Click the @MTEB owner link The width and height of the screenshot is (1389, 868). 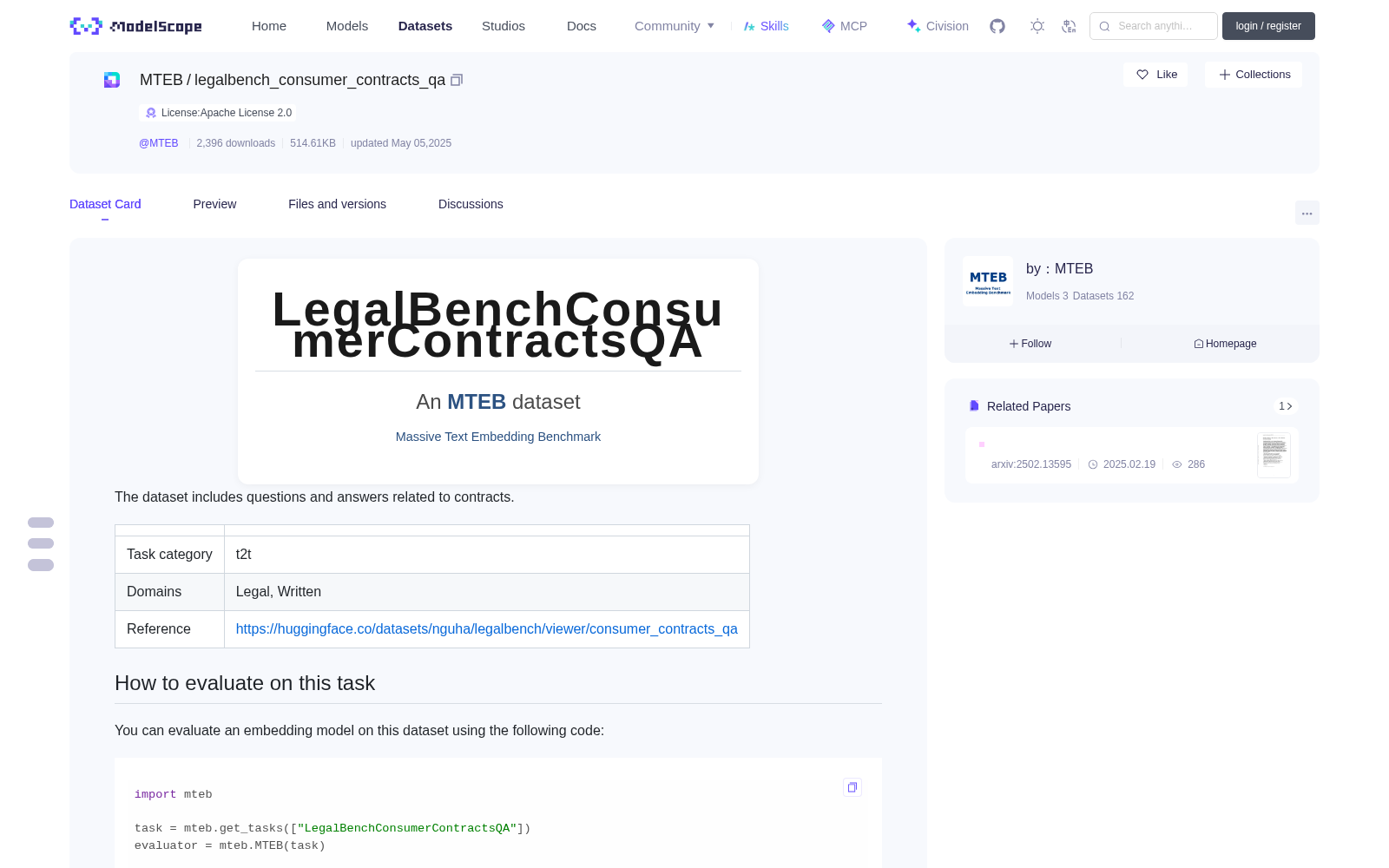159,143
